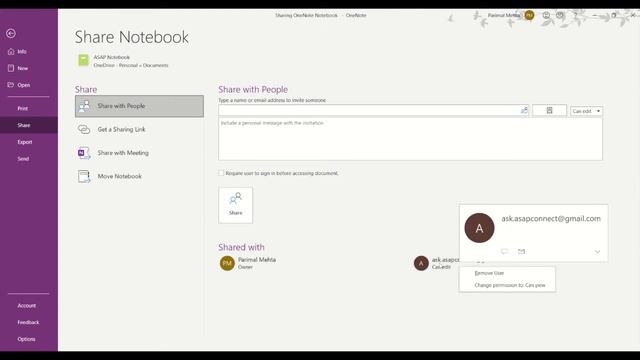The height and width of the screenshot is (360, 640).
Task: Choose Share with Meeting option
Action: click(x=139, y=153)
